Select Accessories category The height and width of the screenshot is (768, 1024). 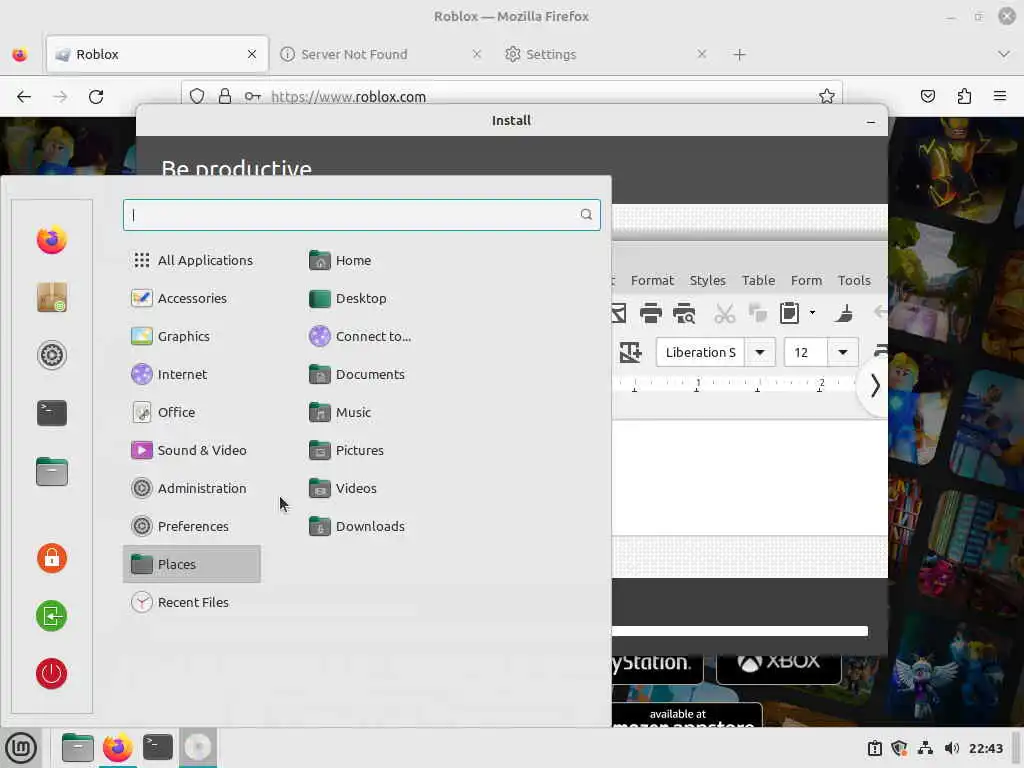192,298
